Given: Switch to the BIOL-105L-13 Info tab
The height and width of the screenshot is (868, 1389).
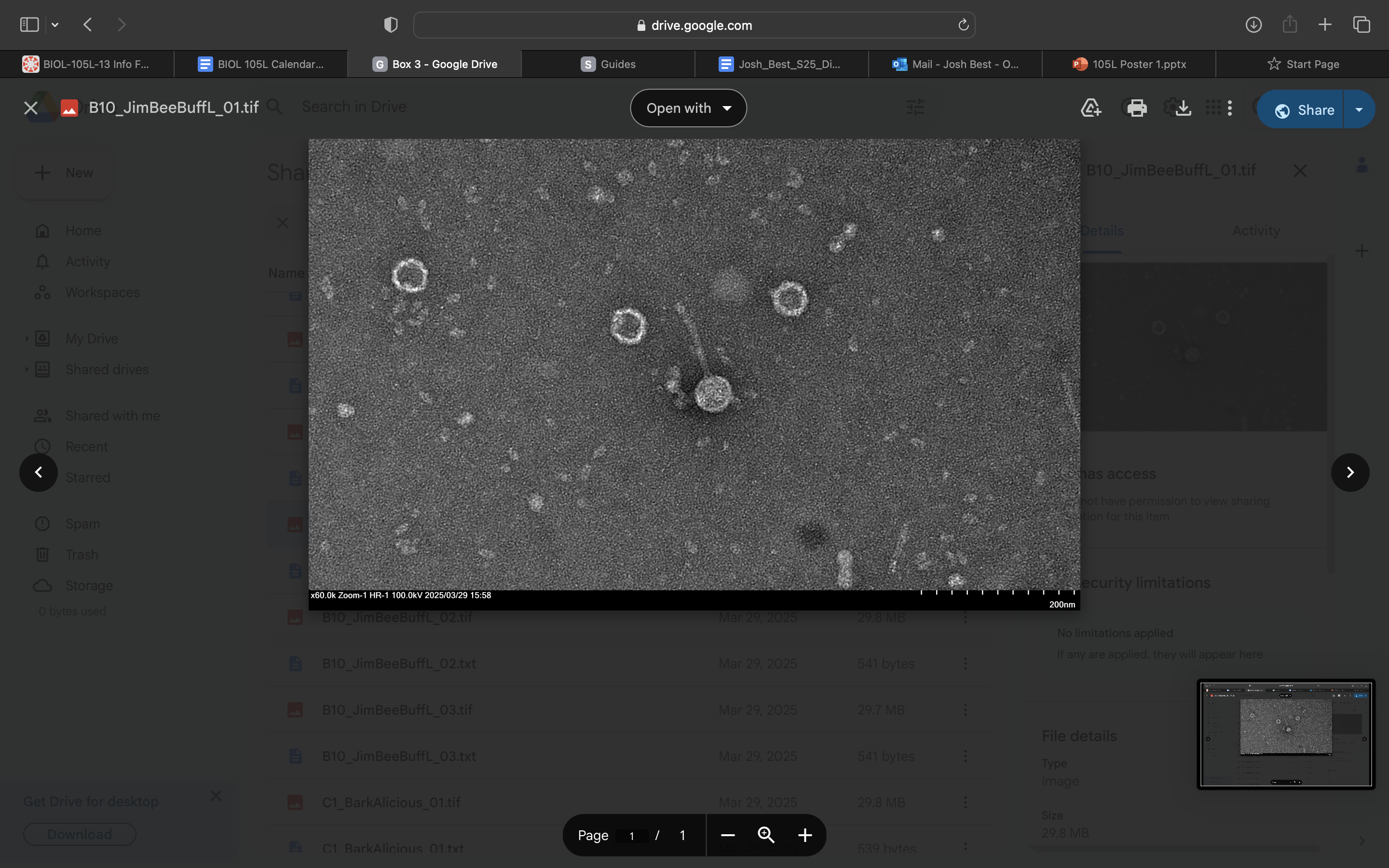Looking at the screenshot, I should point(87,64).
